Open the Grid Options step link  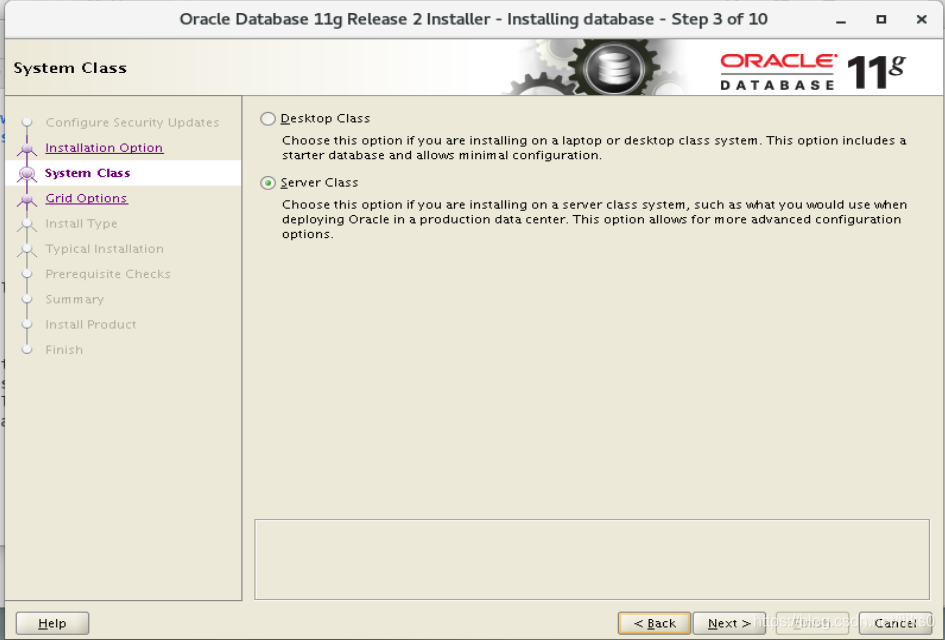(x=86, y=198)
